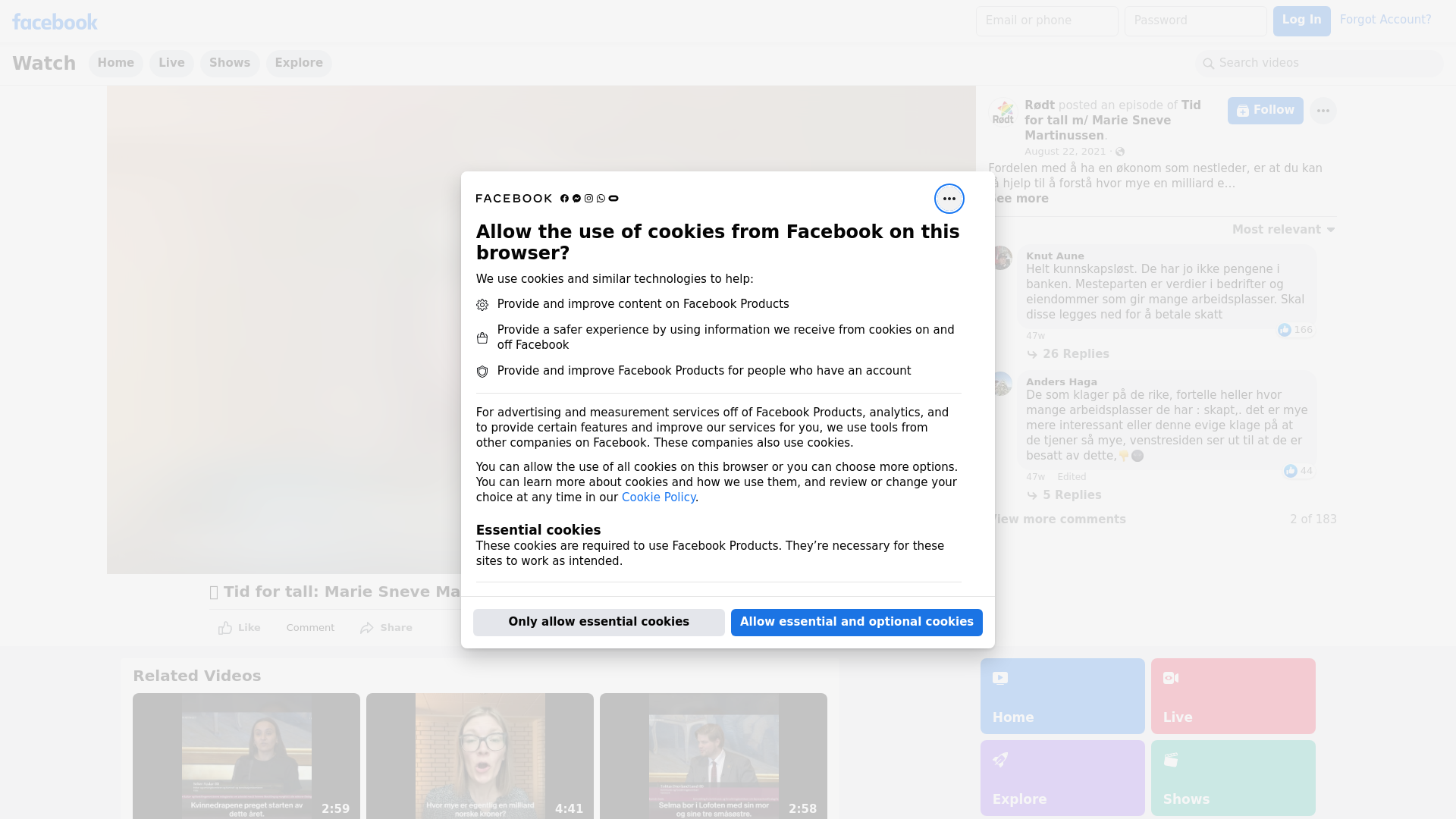Open the Live shortcut tile

(x=1233, y=696)
